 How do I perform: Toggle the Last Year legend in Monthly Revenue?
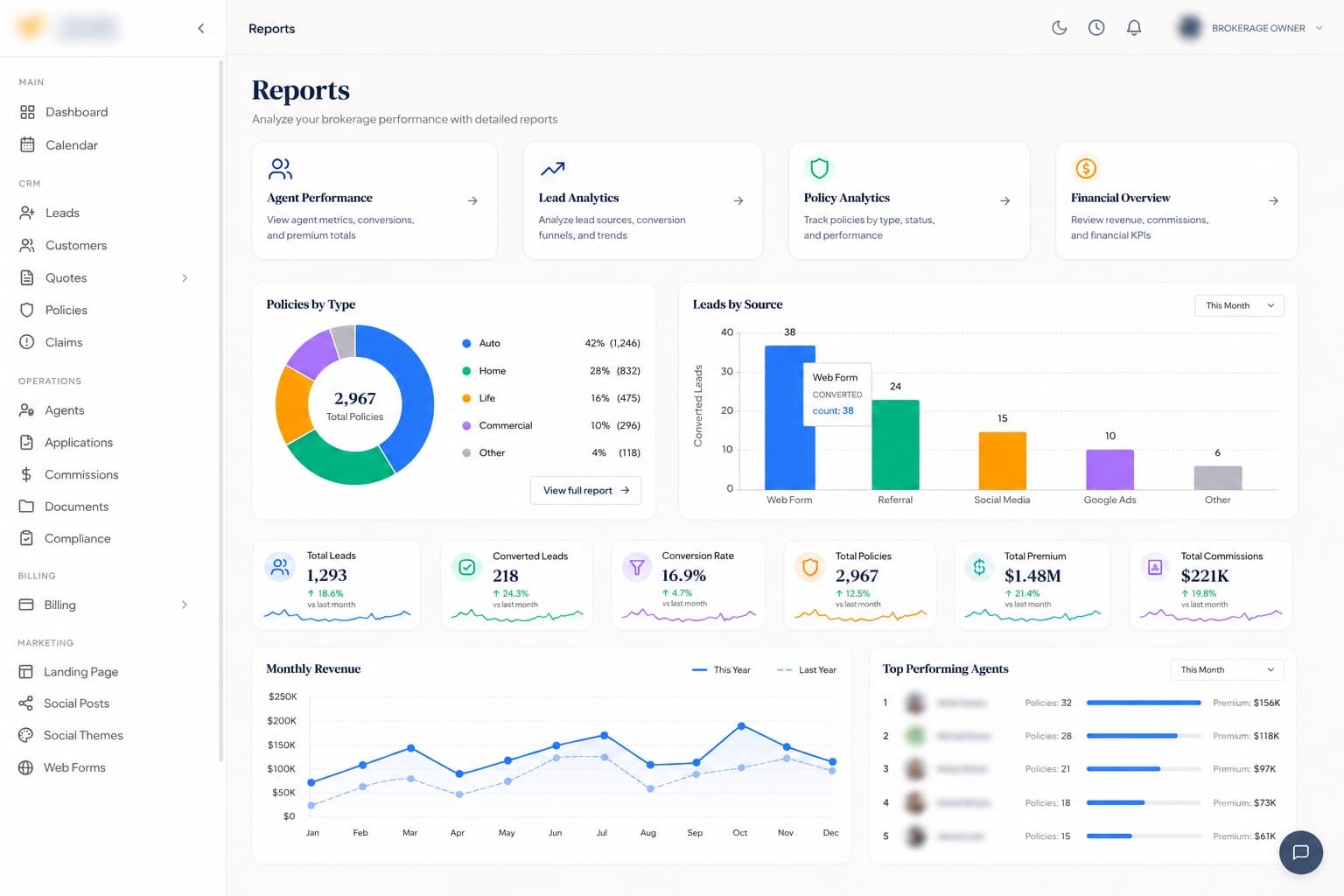tap(806, 670)
